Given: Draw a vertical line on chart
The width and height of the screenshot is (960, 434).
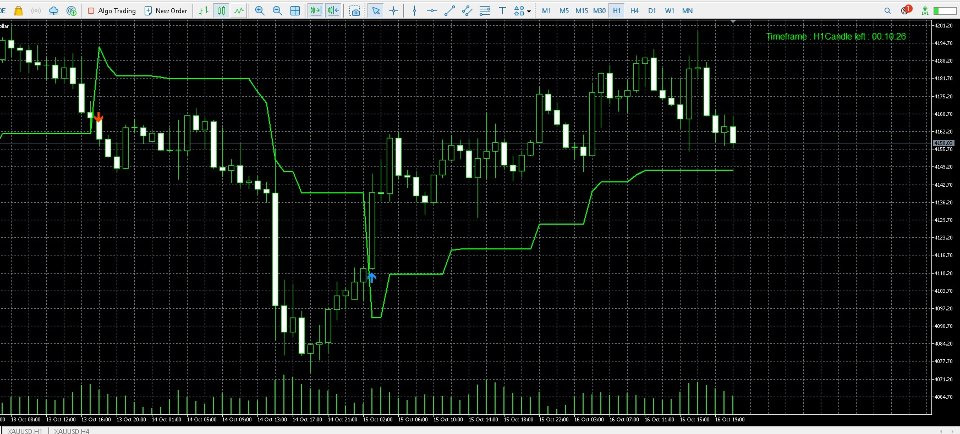Looking at the screenshot, I should click(x=414, y=10).
